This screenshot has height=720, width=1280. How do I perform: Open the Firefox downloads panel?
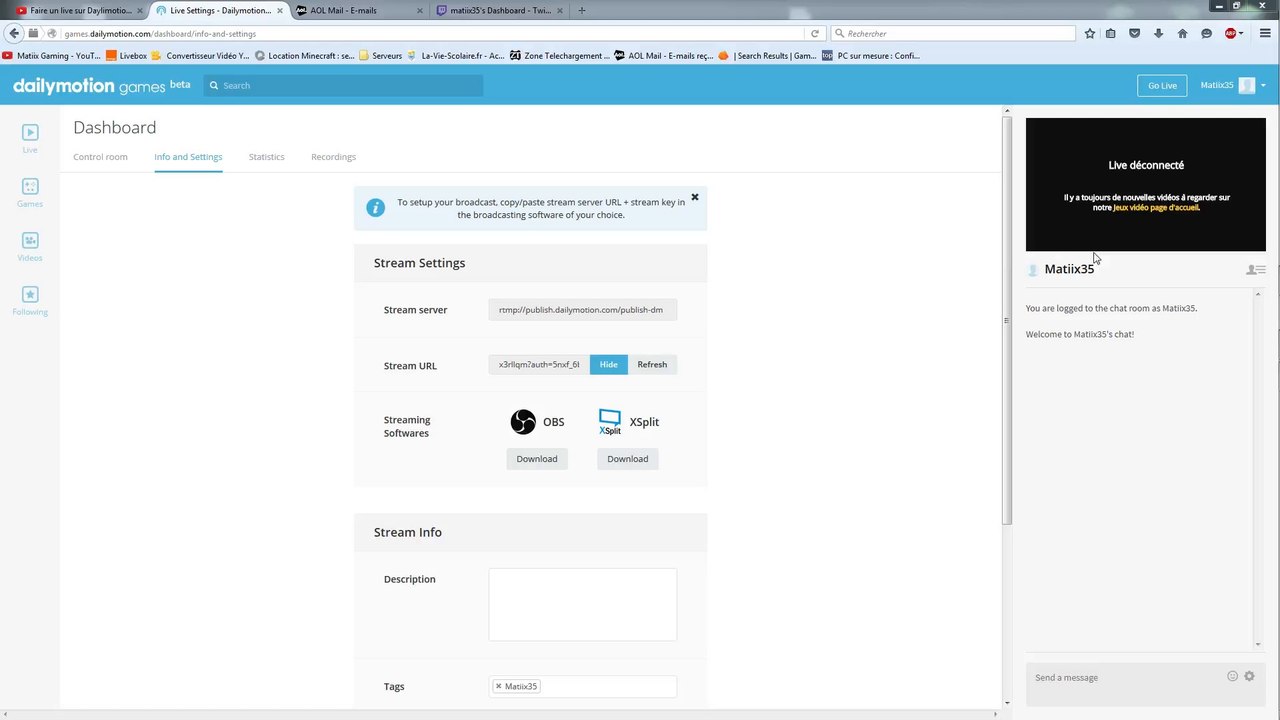[1158, 33]
